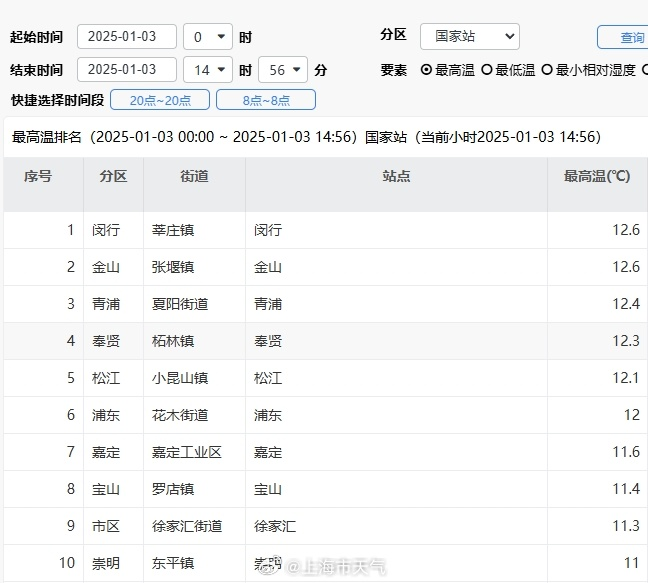Screen dimensions: 648x583
Task: Select the 最高温 radio button
Action: pos(427,70)
